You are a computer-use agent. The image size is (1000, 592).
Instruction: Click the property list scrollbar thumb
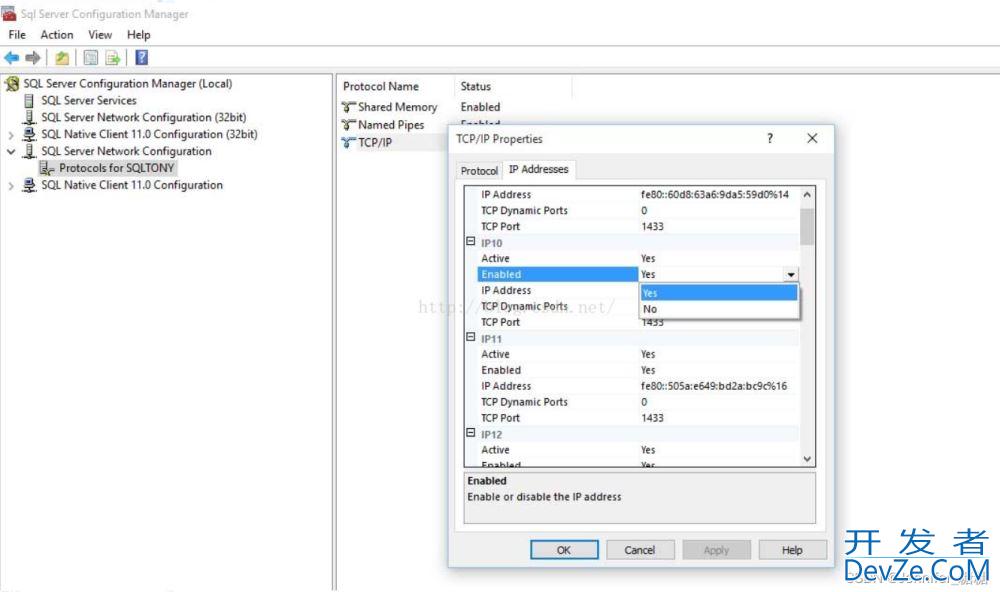pos(807,226)
